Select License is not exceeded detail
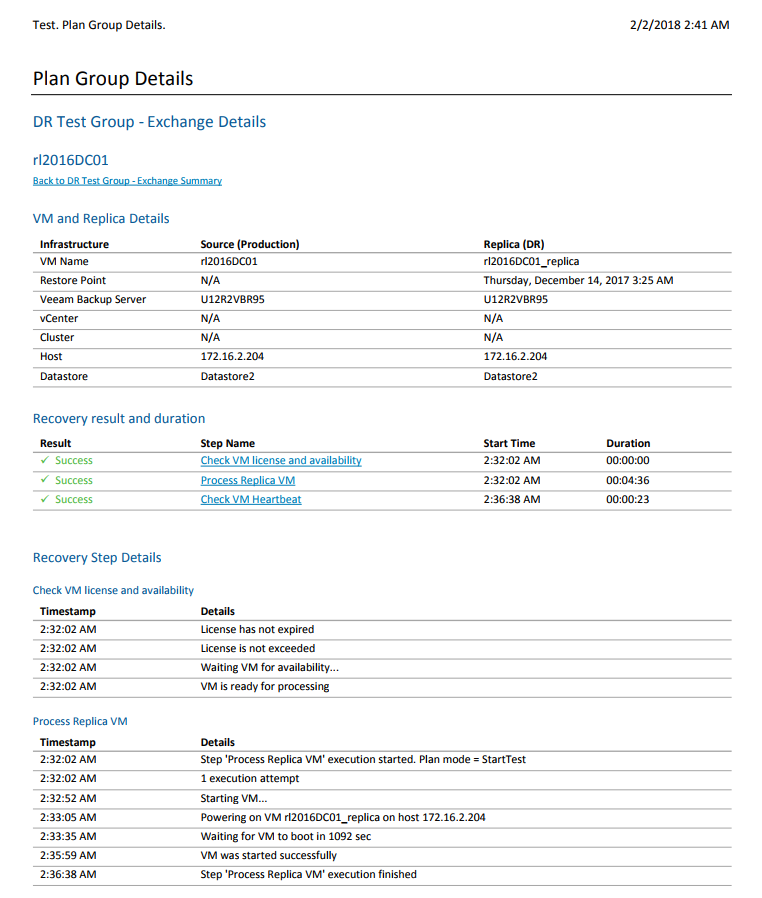The height and width of the screenshot is (898, 762). point(258,648)
